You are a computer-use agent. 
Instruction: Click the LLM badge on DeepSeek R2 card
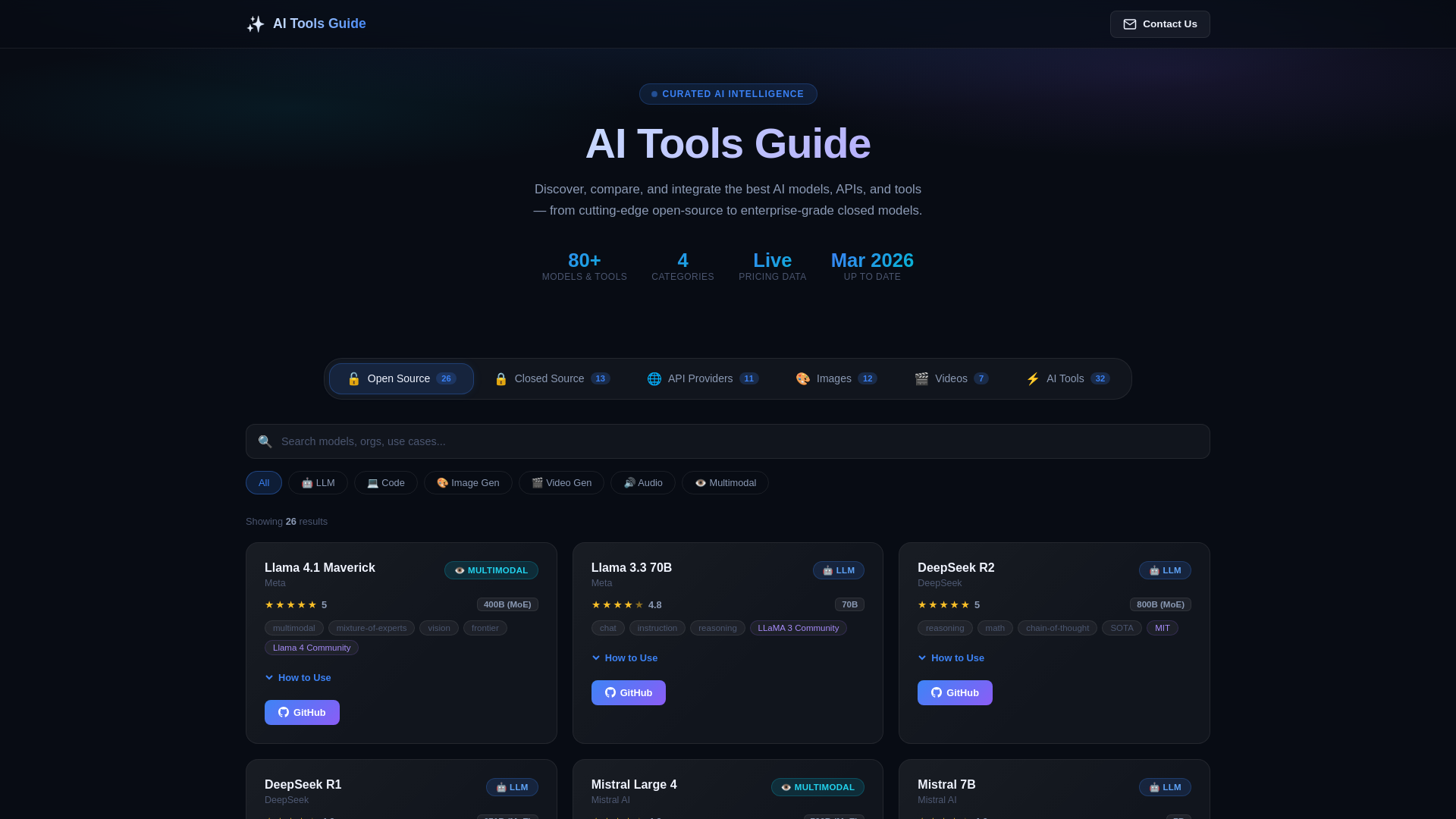click(x=1165, y=570)
